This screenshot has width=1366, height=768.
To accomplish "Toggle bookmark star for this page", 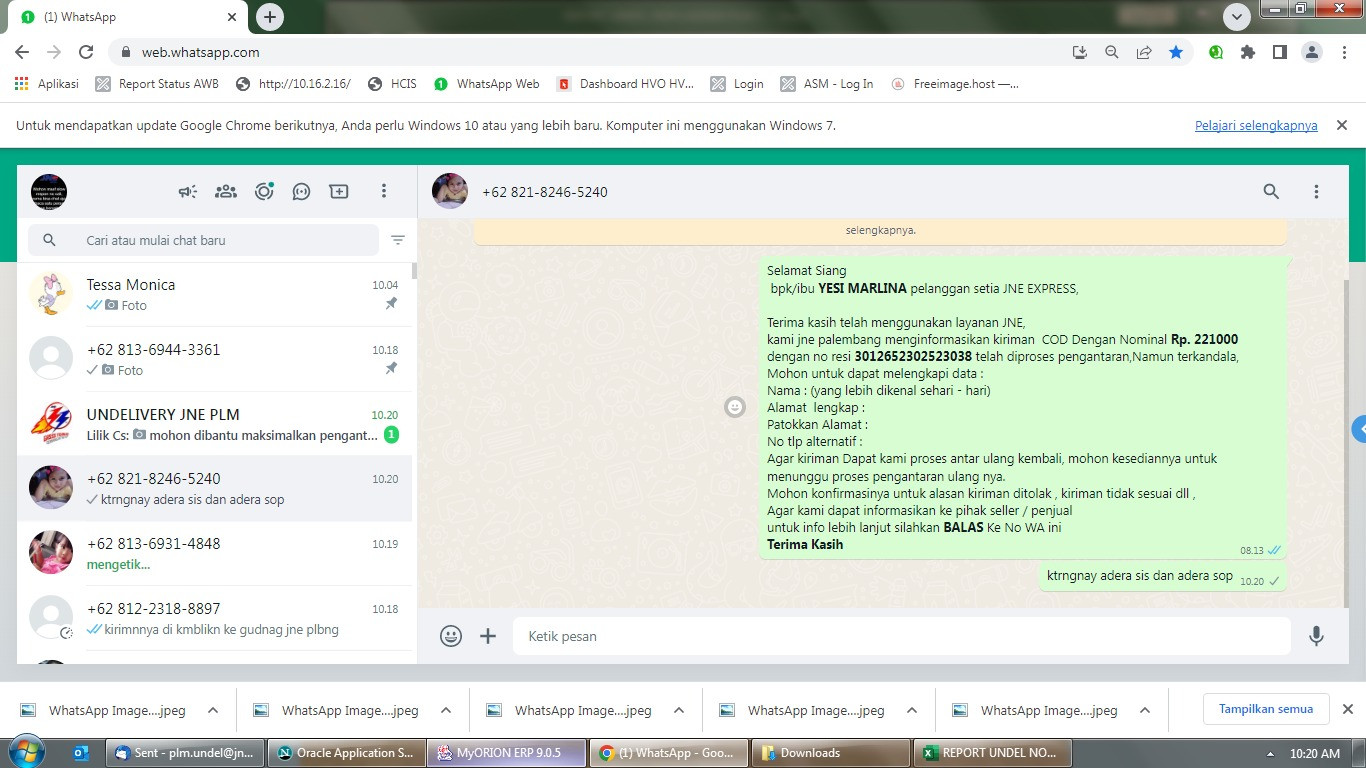I will [x=1176, y=52].
